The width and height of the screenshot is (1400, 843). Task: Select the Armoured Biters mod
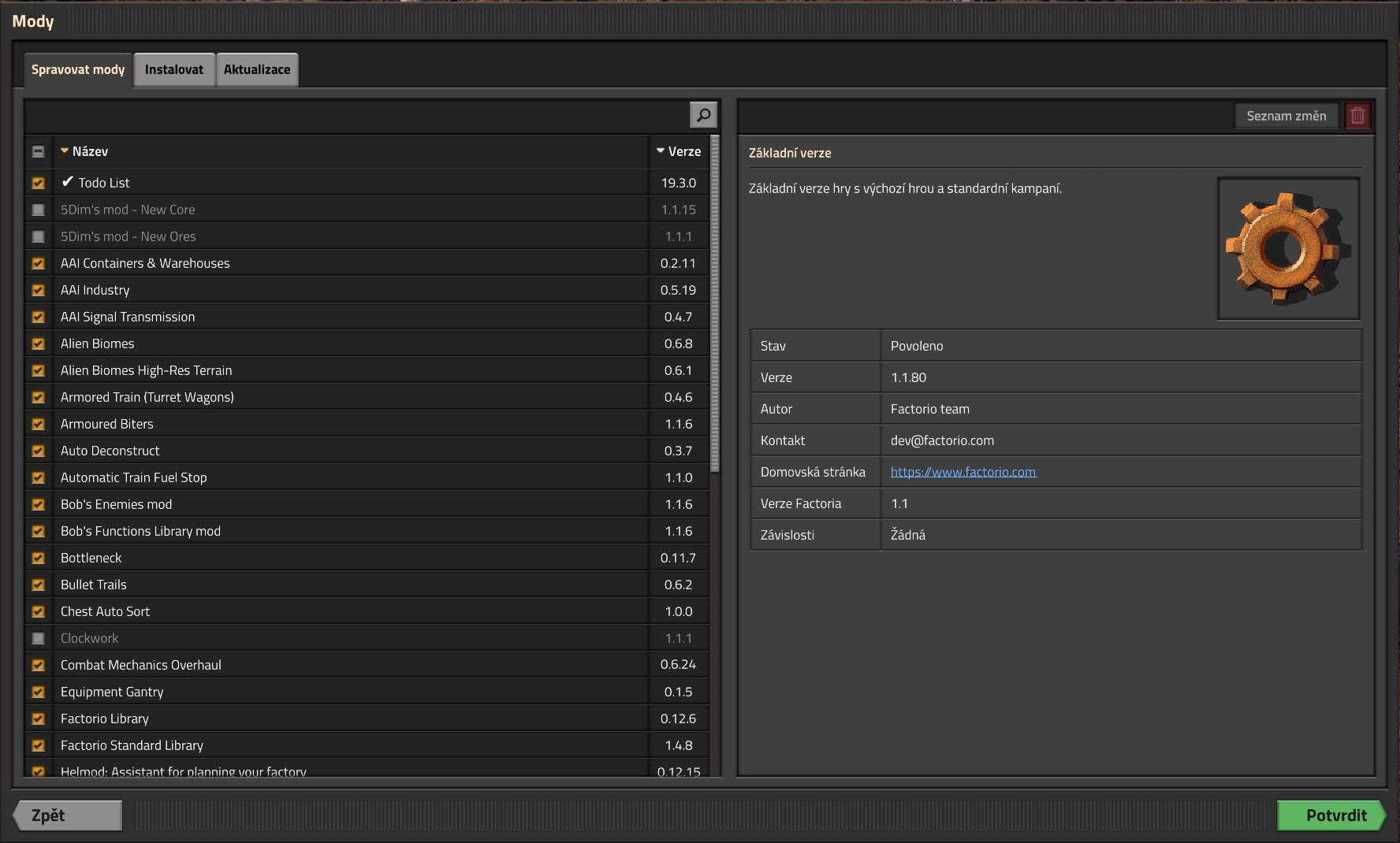pyautogui.click(x=351, y=424)
